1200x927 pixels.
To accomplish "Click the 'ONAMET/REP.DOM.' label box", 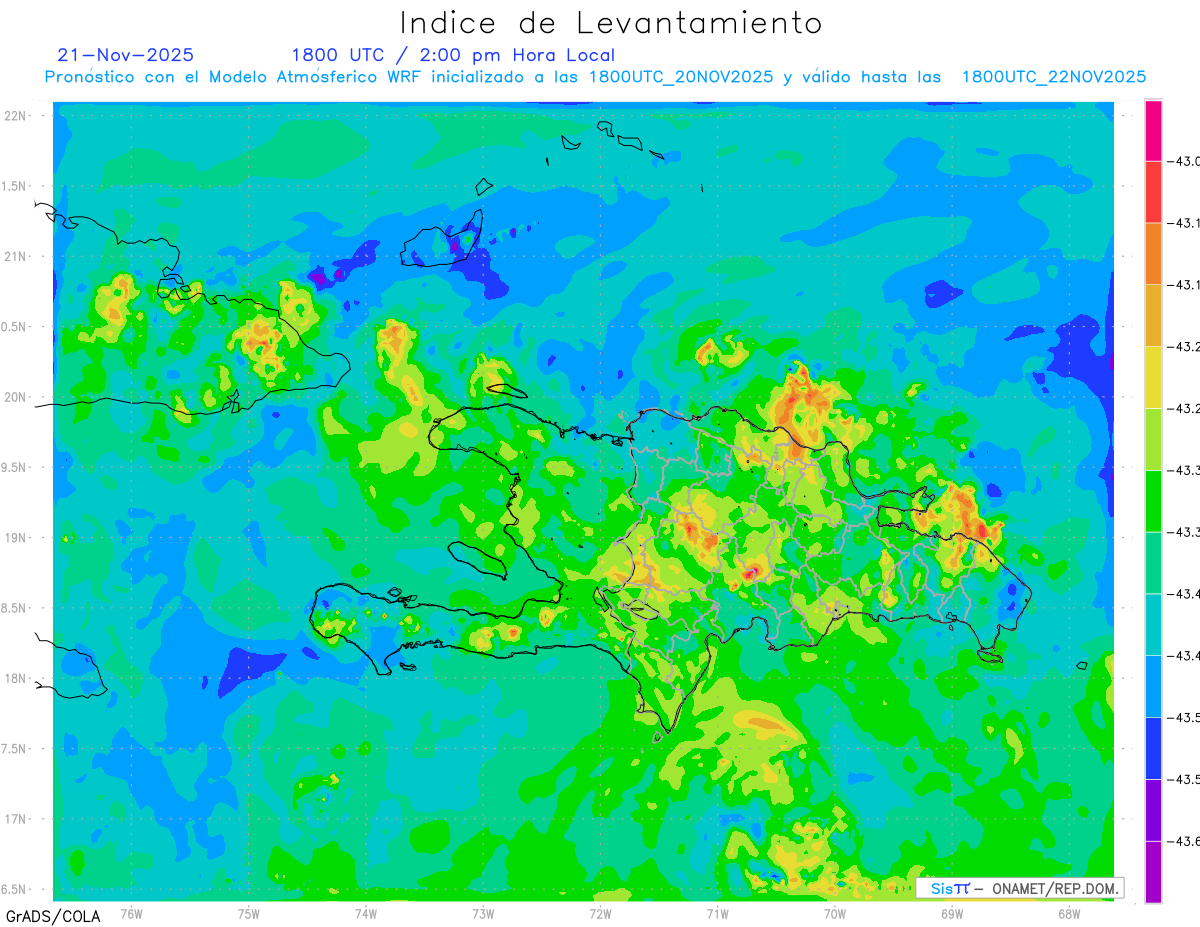I will (x=1020, y=888).
